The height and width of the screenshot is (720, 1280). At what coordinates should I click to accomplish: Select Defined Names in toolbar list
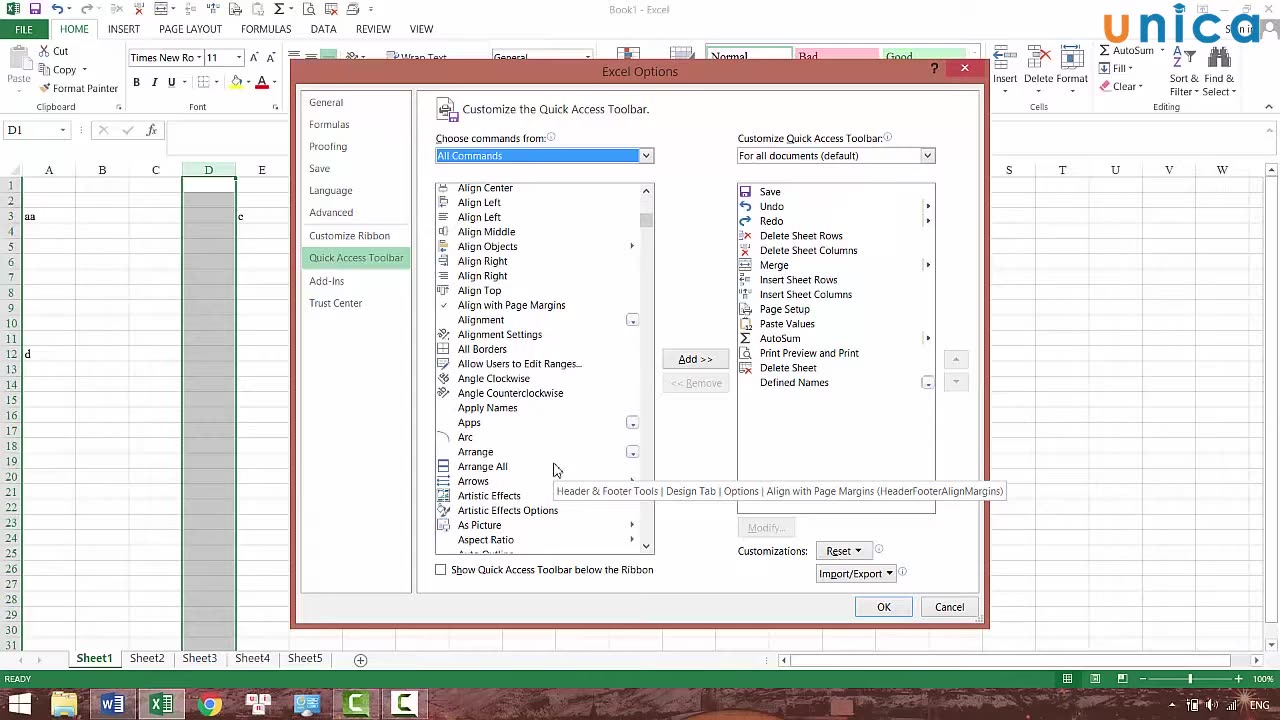click(x=794, y=383)
